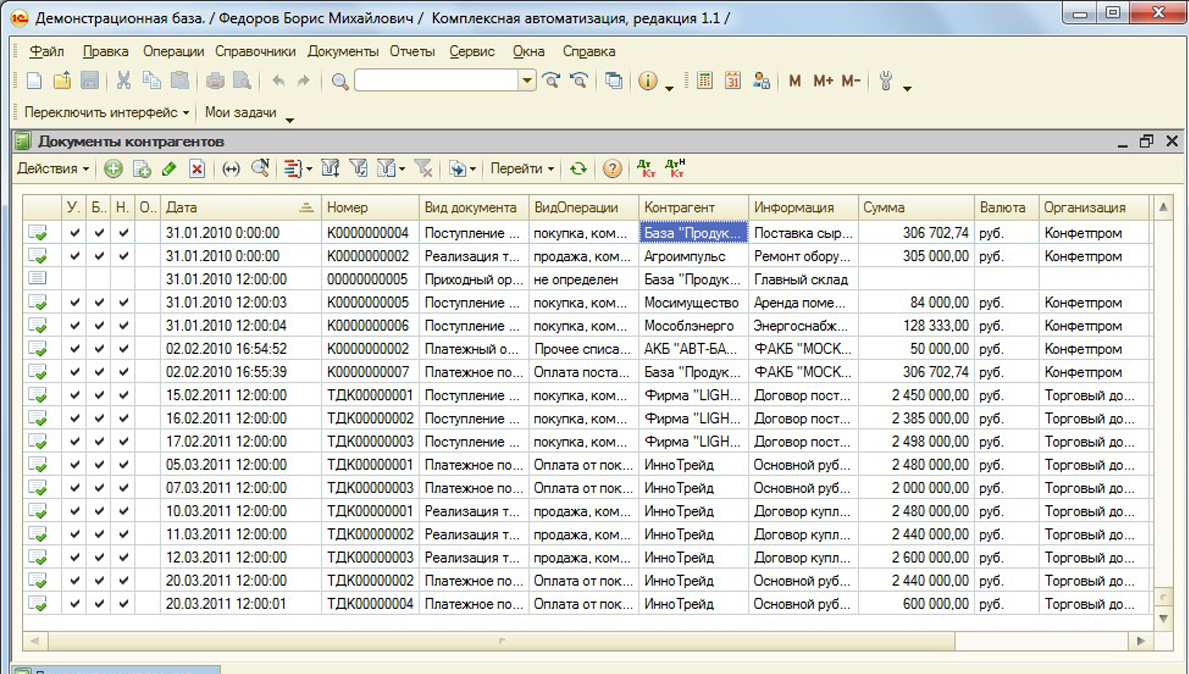Click the red Mark for deletion icon

(x=197, y=169)
